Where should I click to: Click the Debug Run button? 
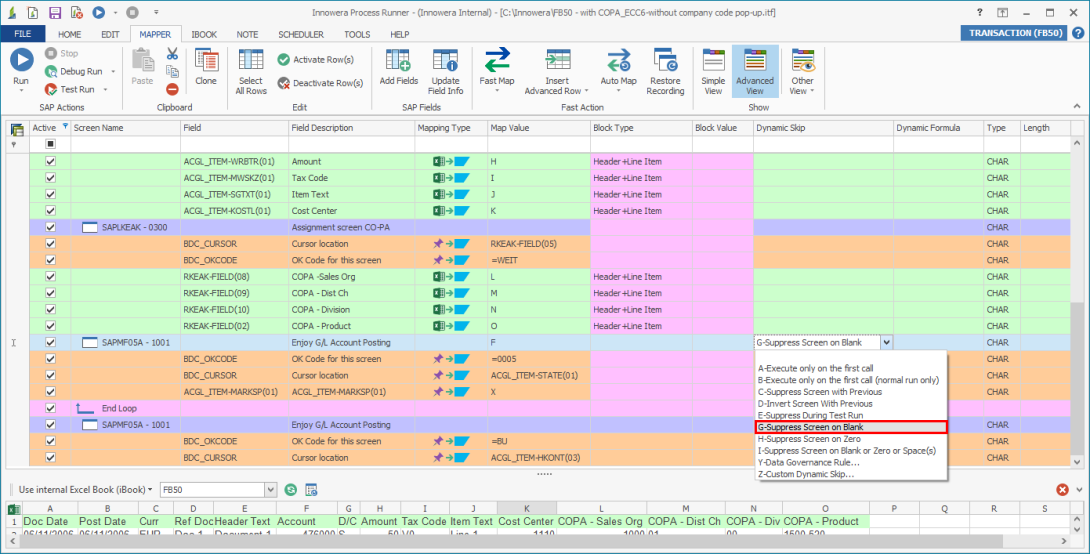click(x=80, y=72)
